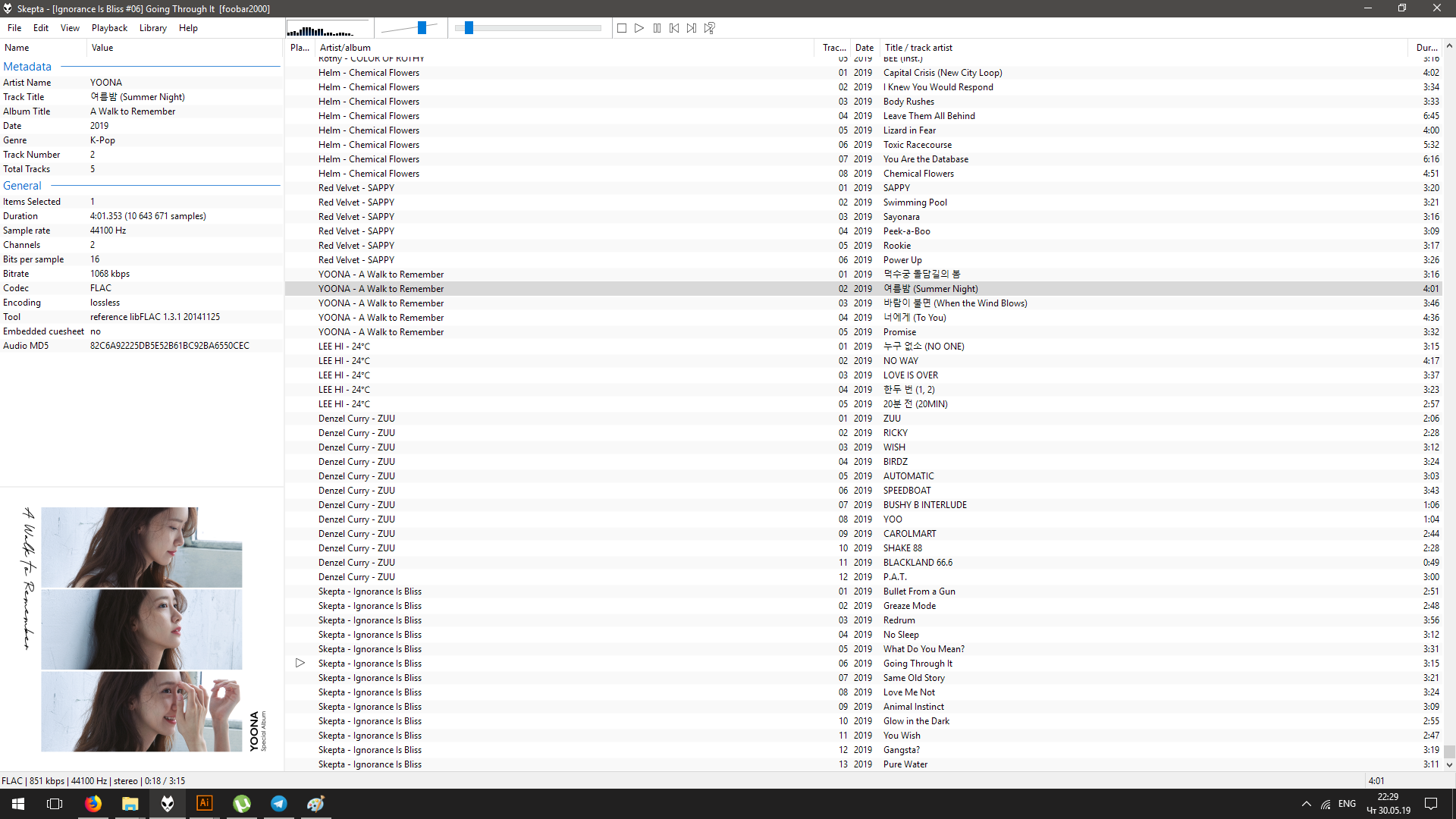The width and height of the screenshot is (1456, 819).
Task: Play a random track
Action: click(710, 28)
